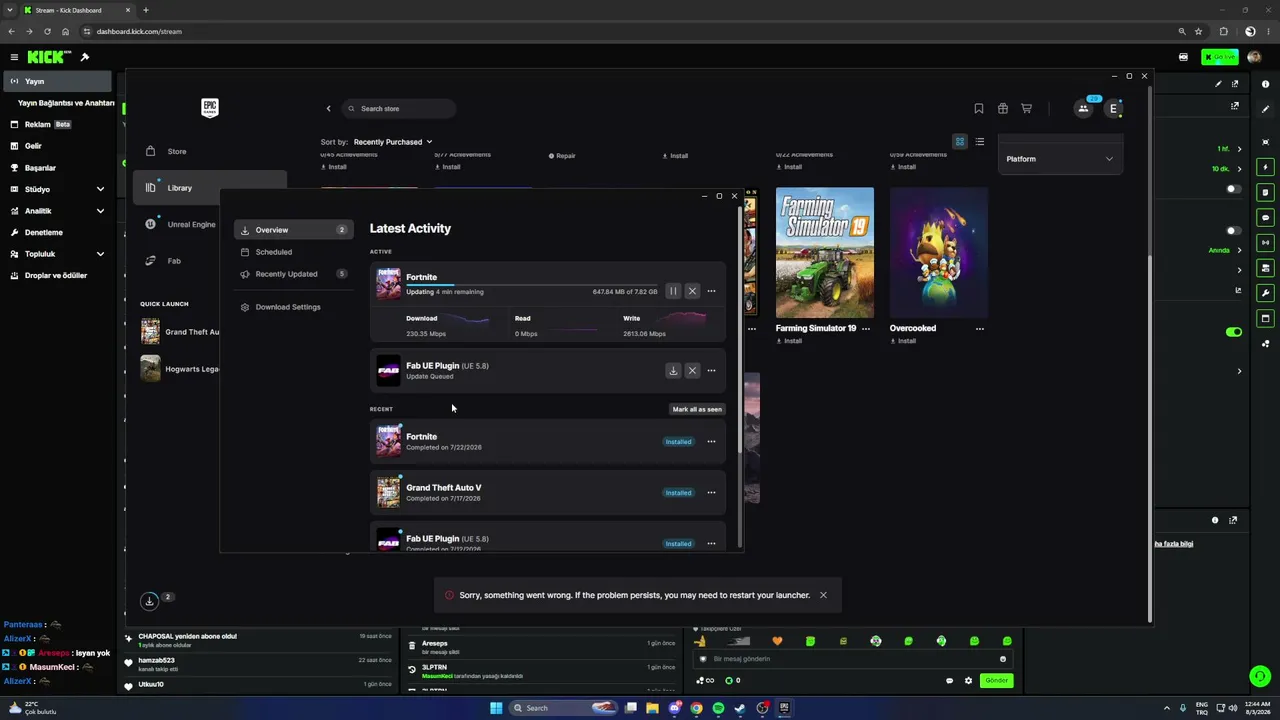Screen dimensions: 1280x720
Task: Open the Epic gift redeem icon
Action: pos(1003,108)
